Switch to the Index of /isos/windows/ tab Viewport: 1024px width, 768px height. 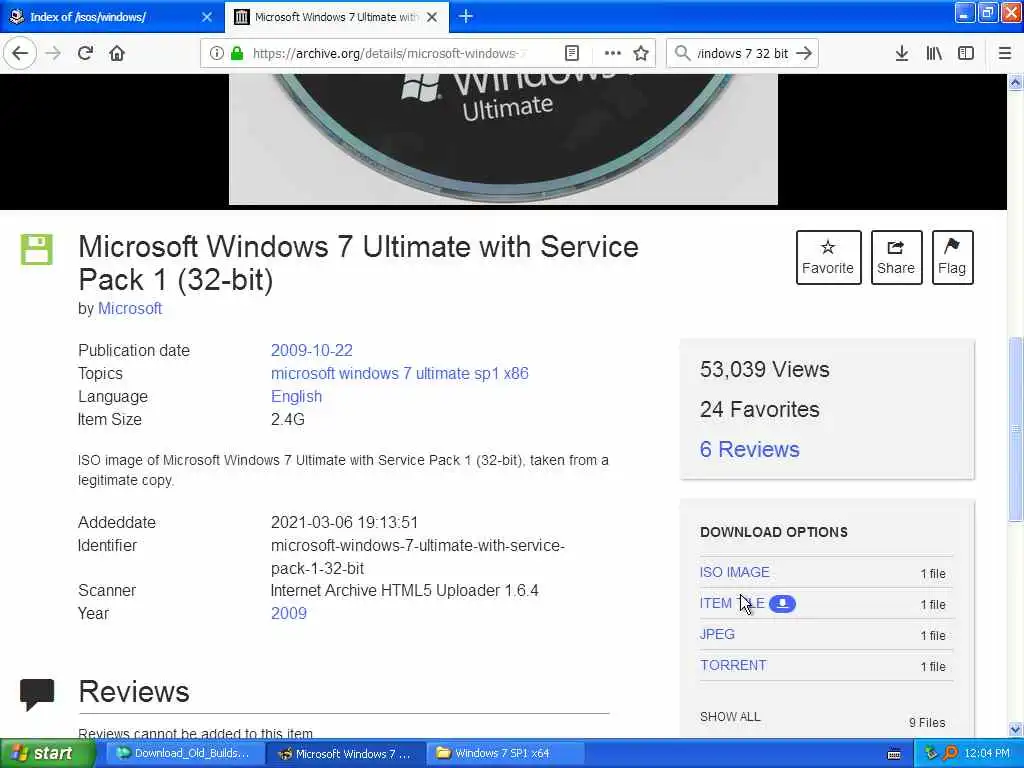(x=112, y=17)
